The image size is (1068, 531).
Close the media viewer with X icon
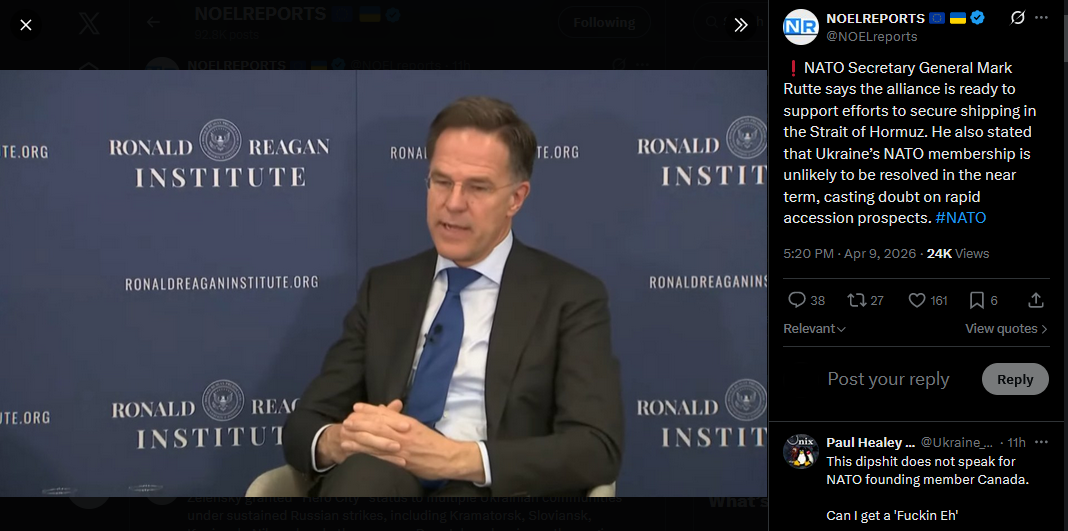click(x=26, y=25)
